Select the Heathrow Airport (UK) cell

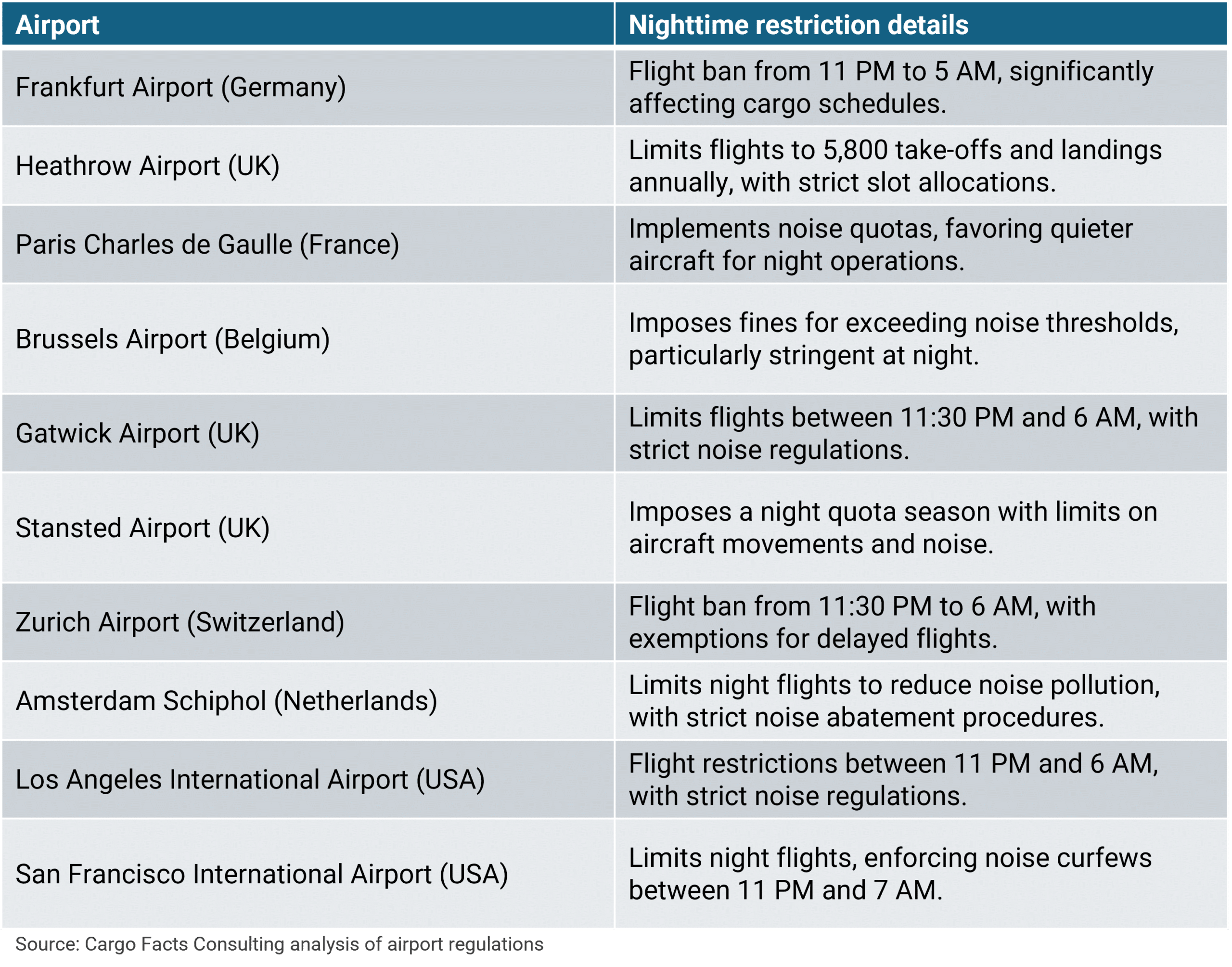click(308, 166)
